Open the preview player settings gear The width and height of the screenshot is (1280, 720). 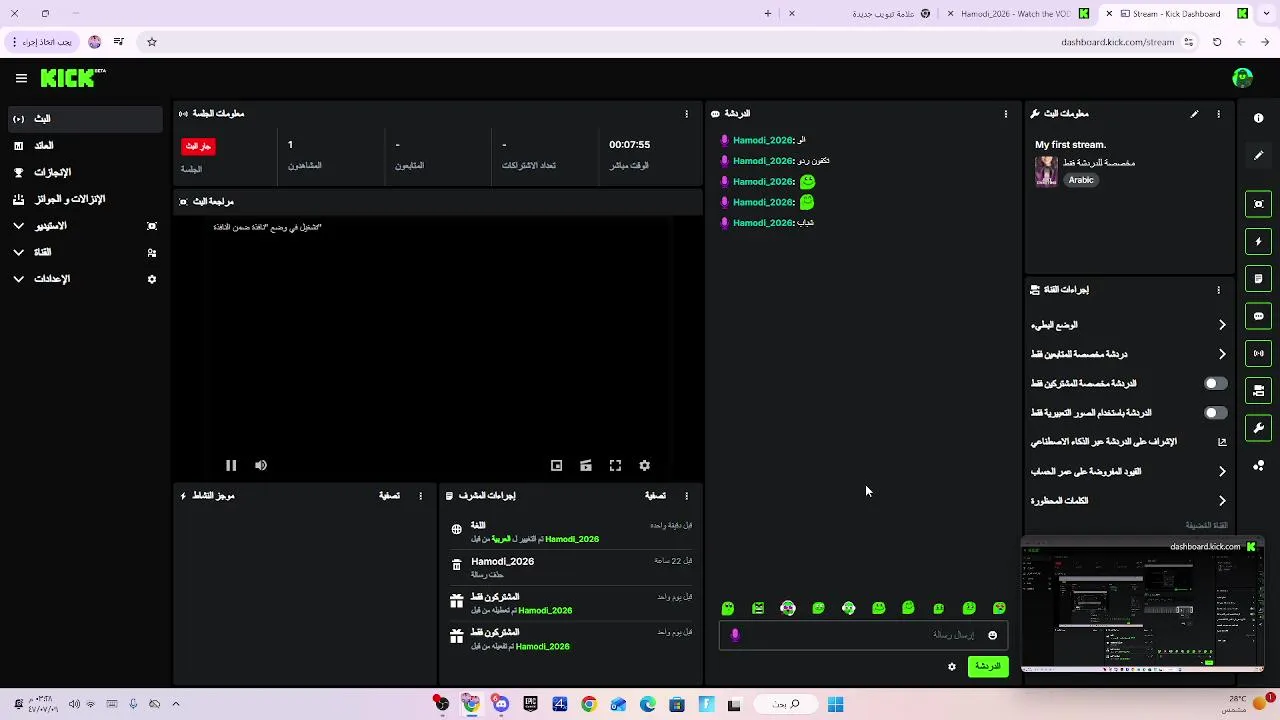645,465
